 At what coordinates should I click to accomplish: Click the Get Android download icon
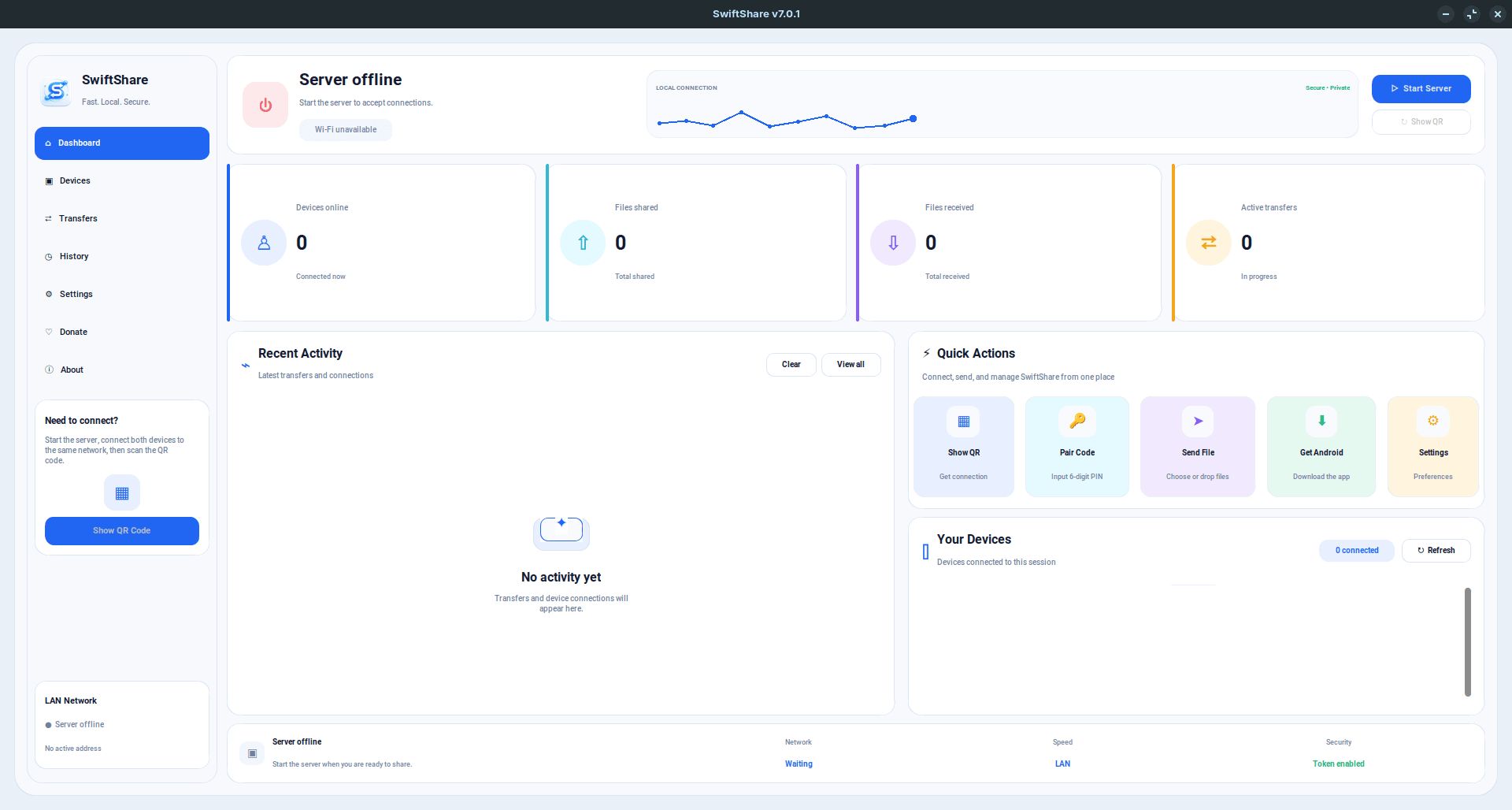coord(1321,422)
